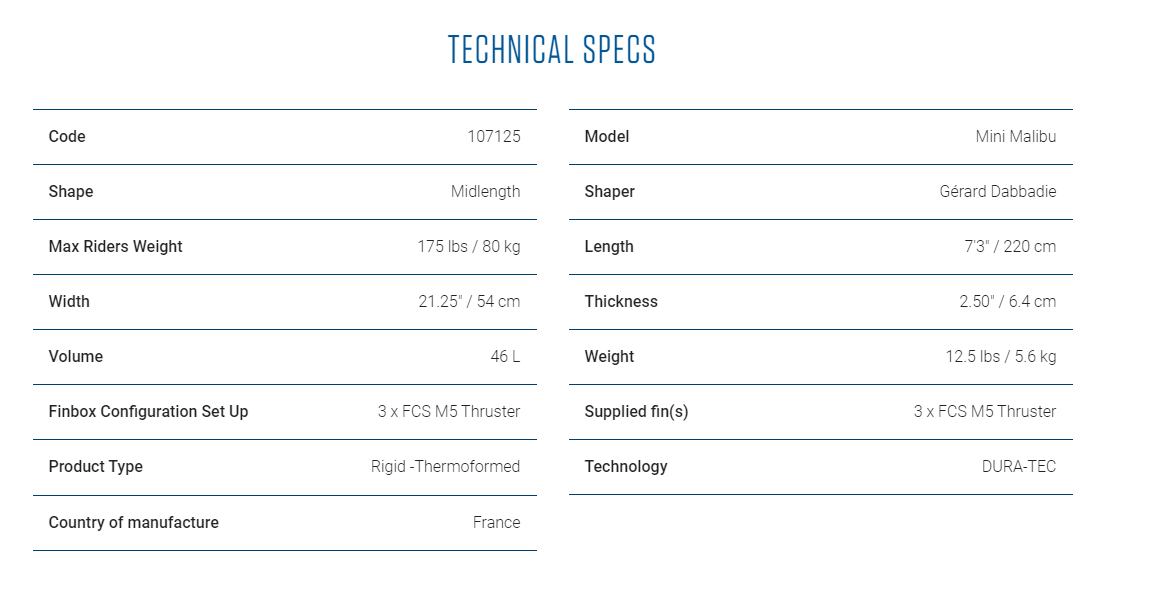Screen dimensions: 1162x604
Task: Select the 46 L volume value
Action: [505, 356]
